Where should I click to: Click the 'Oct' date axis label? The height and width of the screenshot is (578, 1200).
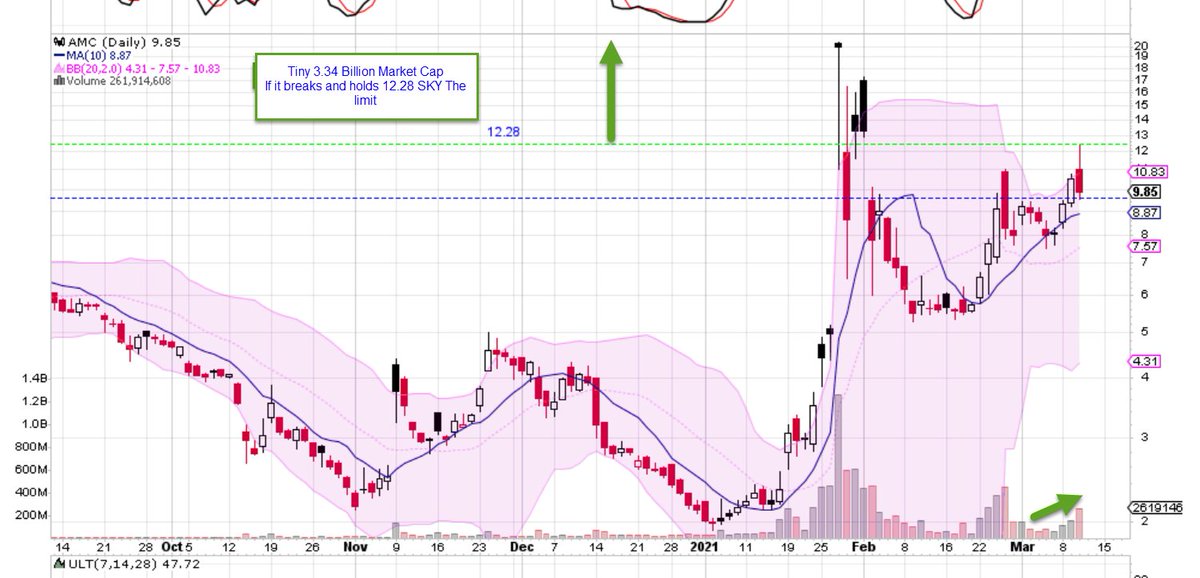tap(173, 548)
